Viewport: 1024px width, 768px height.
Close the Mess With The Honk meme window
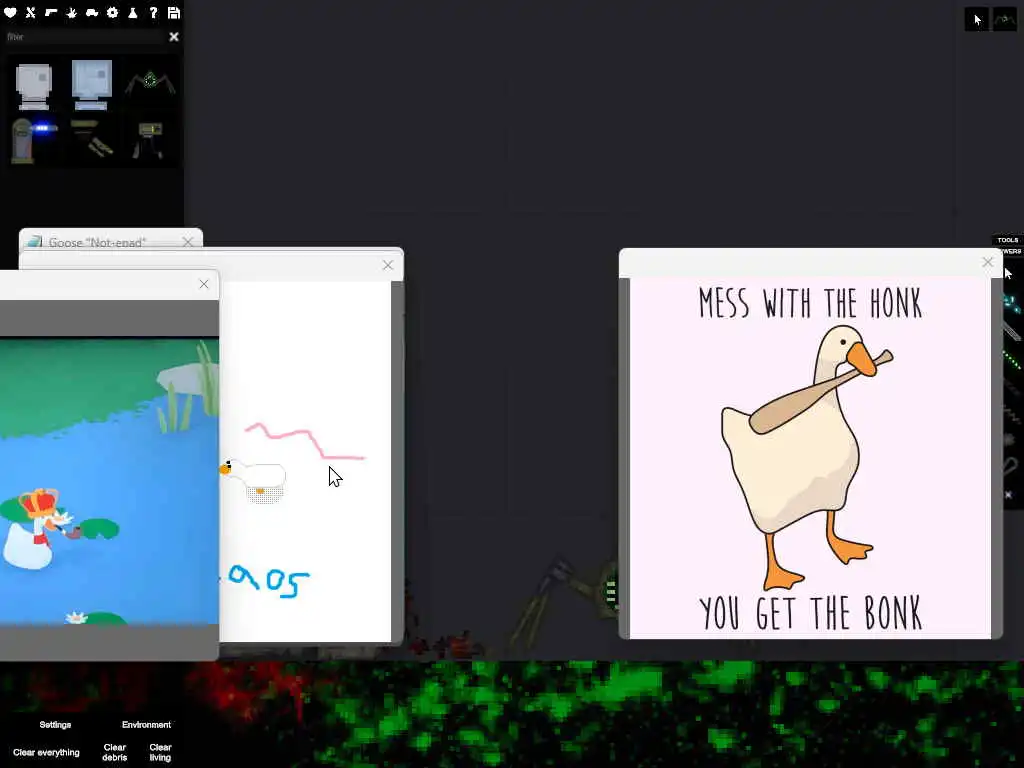click(987, 262)
